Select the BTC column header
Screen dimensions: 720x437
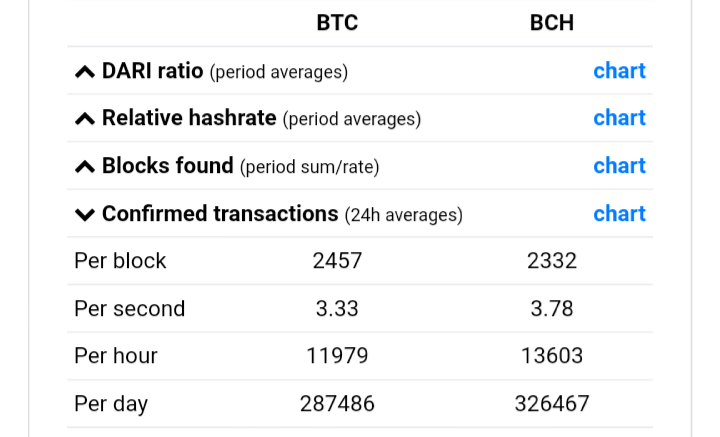(x=337, y=22)
